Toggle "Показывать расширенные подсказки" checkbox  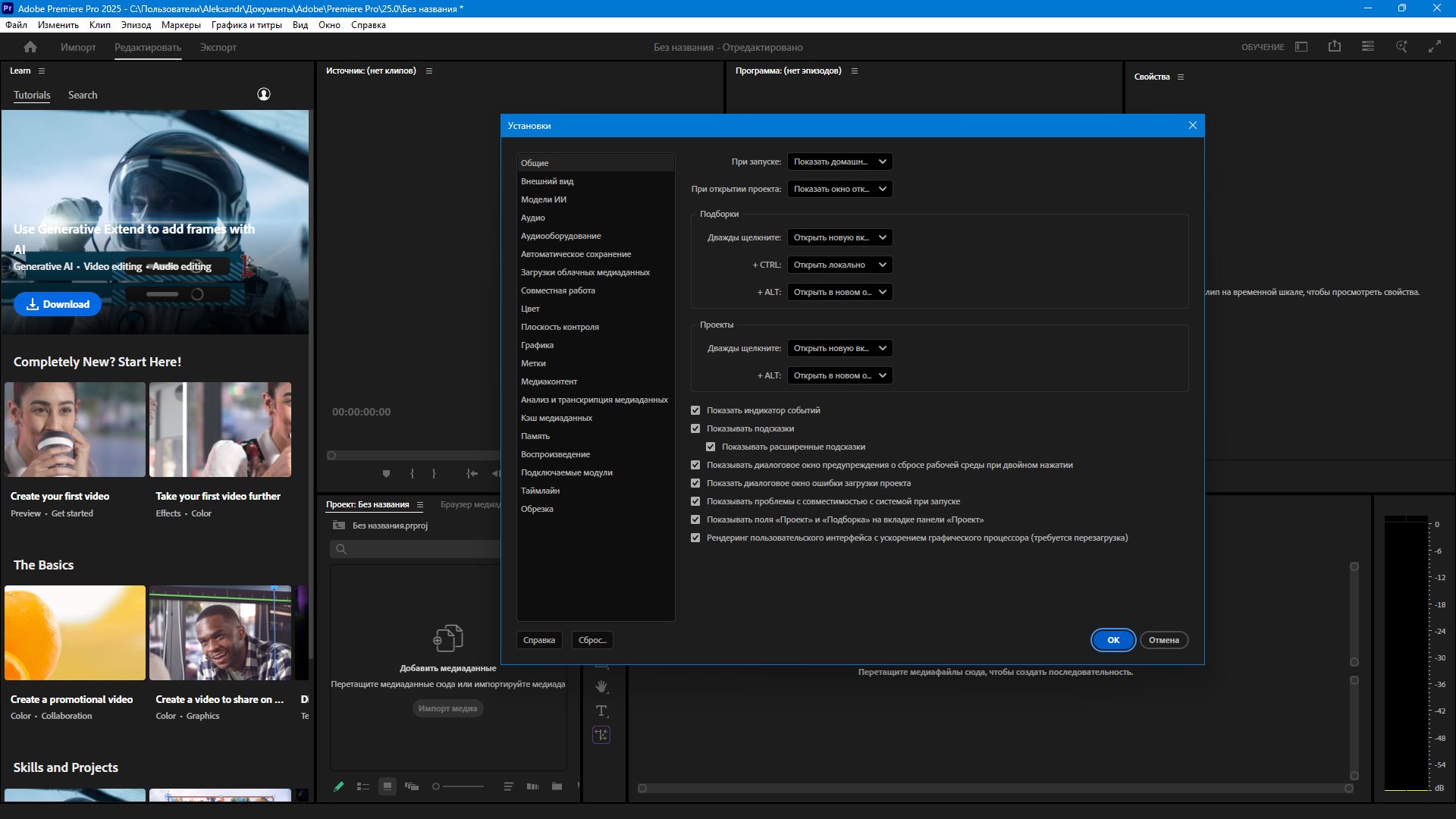coord(711,447)
